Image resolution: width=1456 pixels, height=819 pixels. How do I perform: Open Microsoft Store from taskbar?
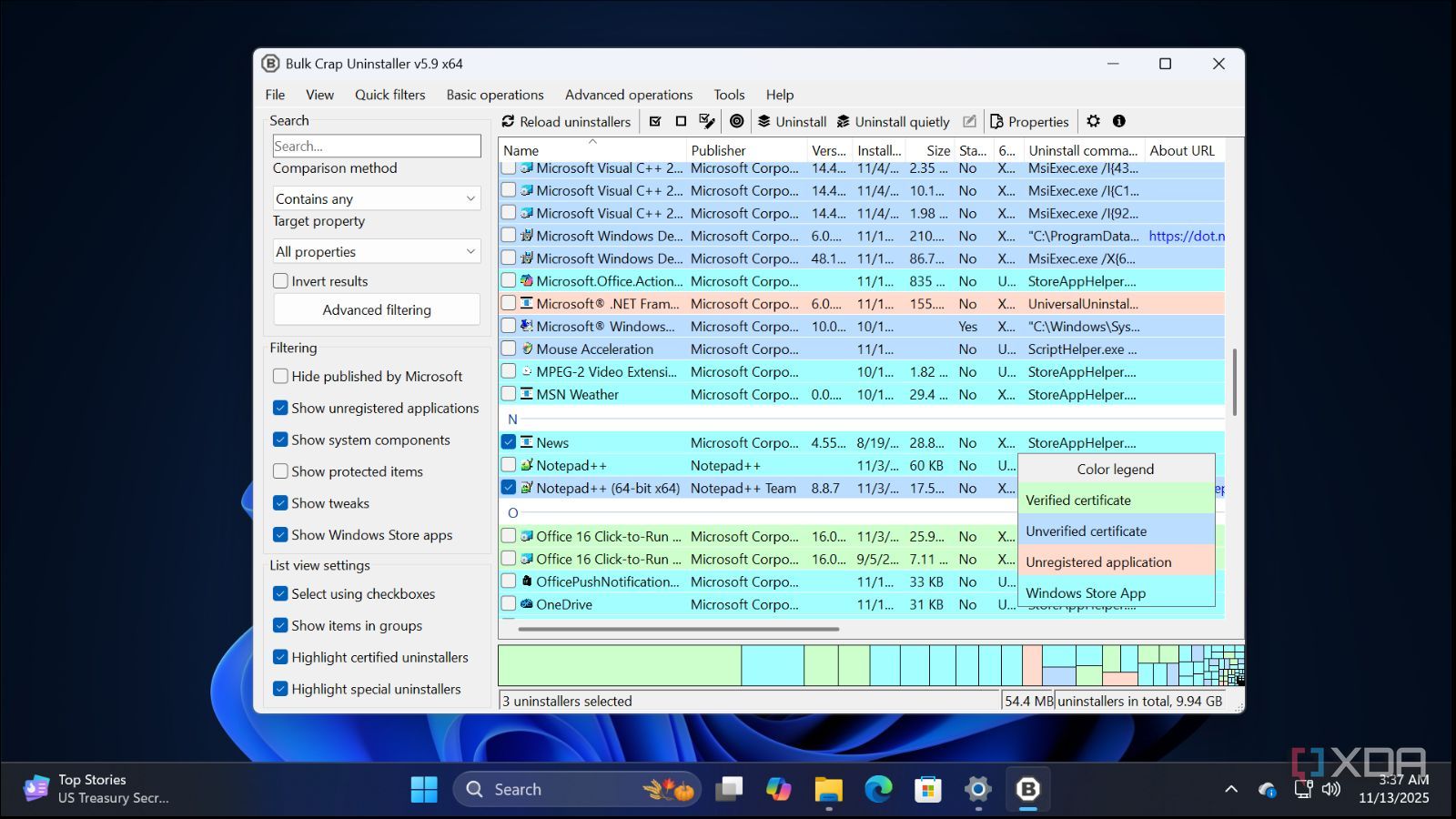(x=928, y=789)
